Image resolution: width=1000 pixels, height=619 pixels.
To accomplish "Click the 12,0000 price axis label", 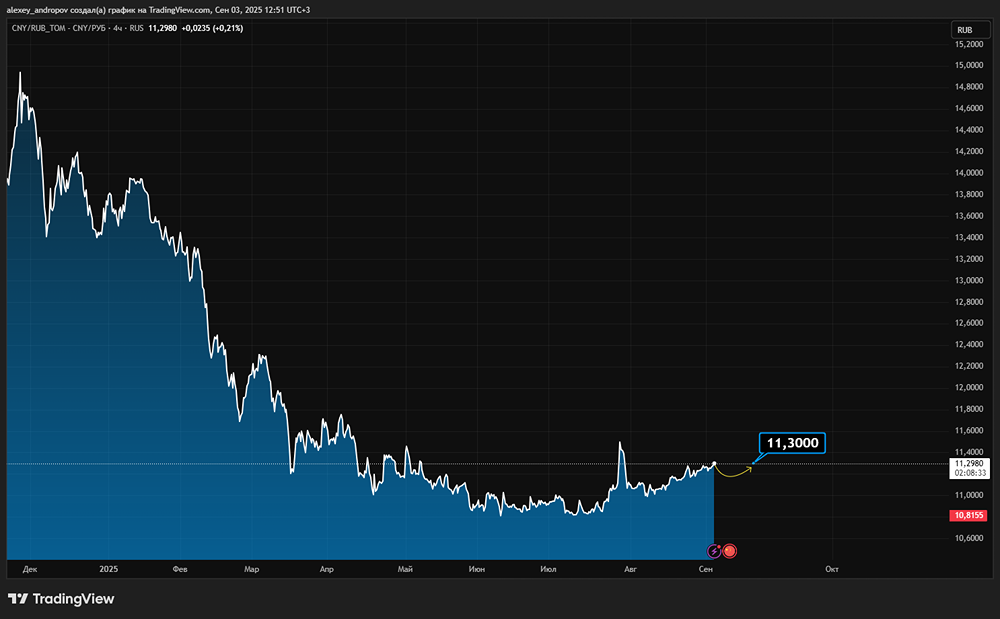I will (x=969, y=388).
